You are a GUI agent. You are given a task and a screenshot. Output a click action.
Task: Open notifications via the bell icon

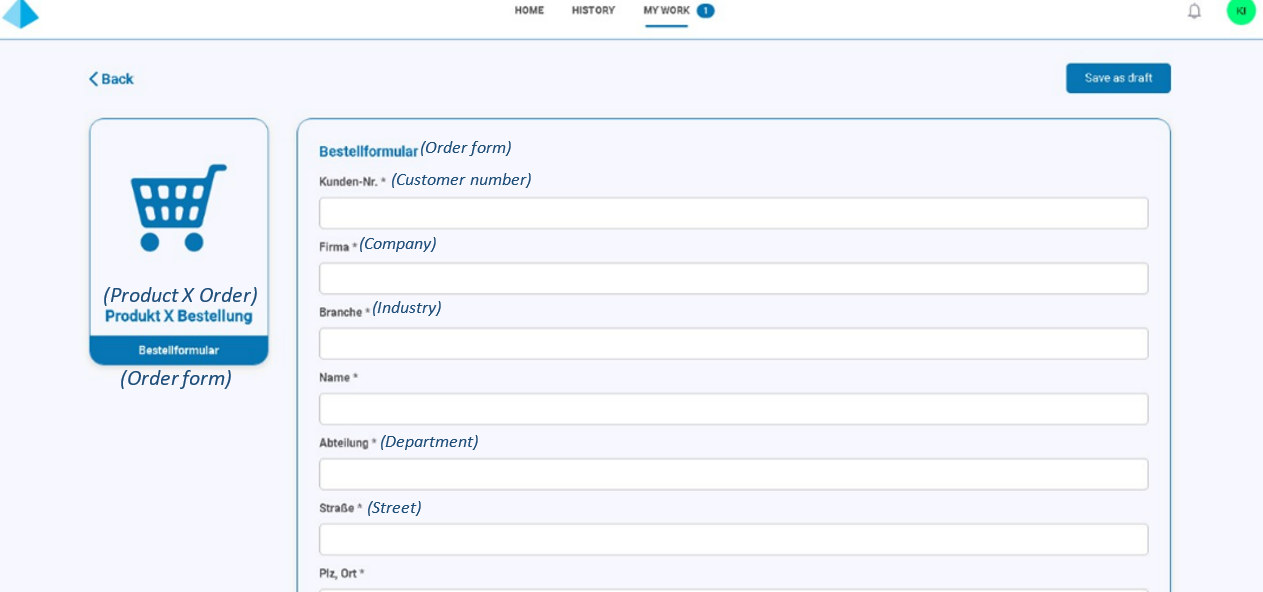(x=1194, y=11)
